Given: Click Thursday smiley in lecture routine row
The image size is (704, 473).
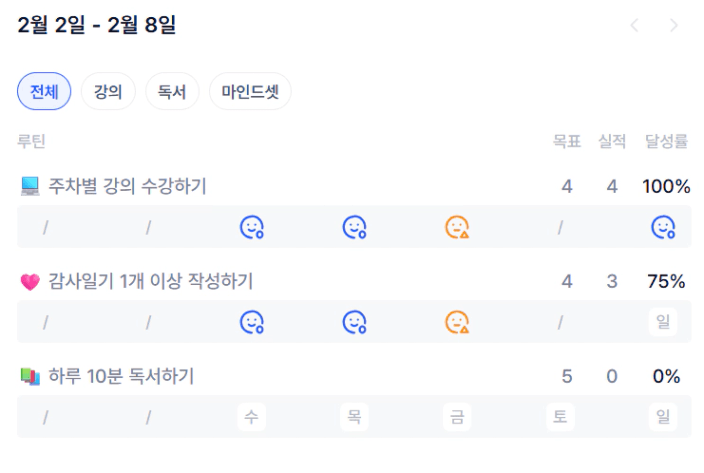Looking at the screenshot, I should pos(354,228).
